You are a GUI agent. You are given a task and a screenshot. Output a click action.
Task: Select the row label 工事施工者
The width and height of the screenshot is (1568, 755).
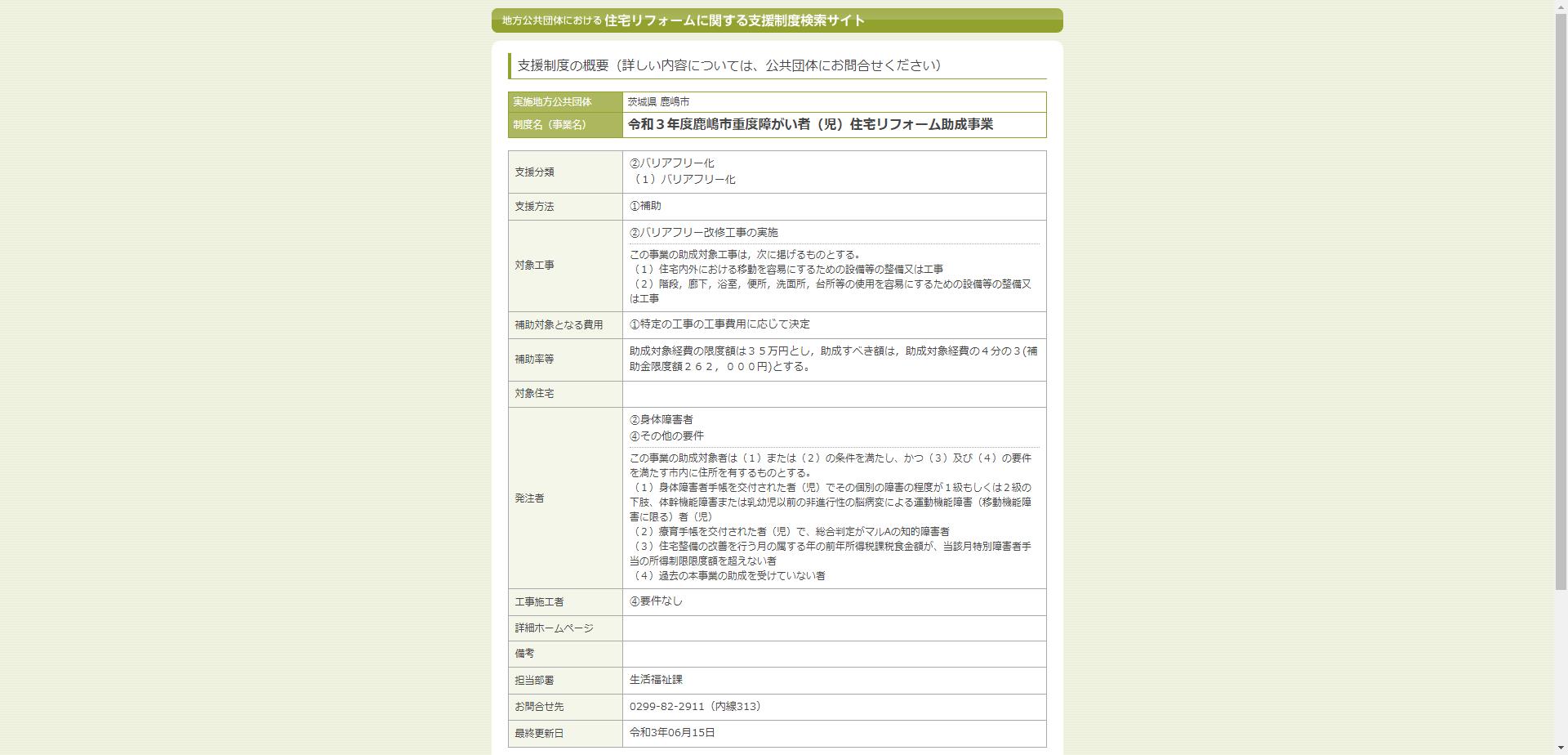539,602
